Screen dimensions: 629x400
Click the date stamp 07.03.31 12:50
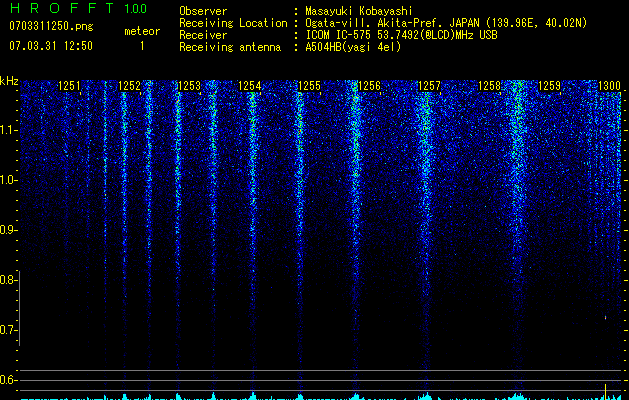51,46
